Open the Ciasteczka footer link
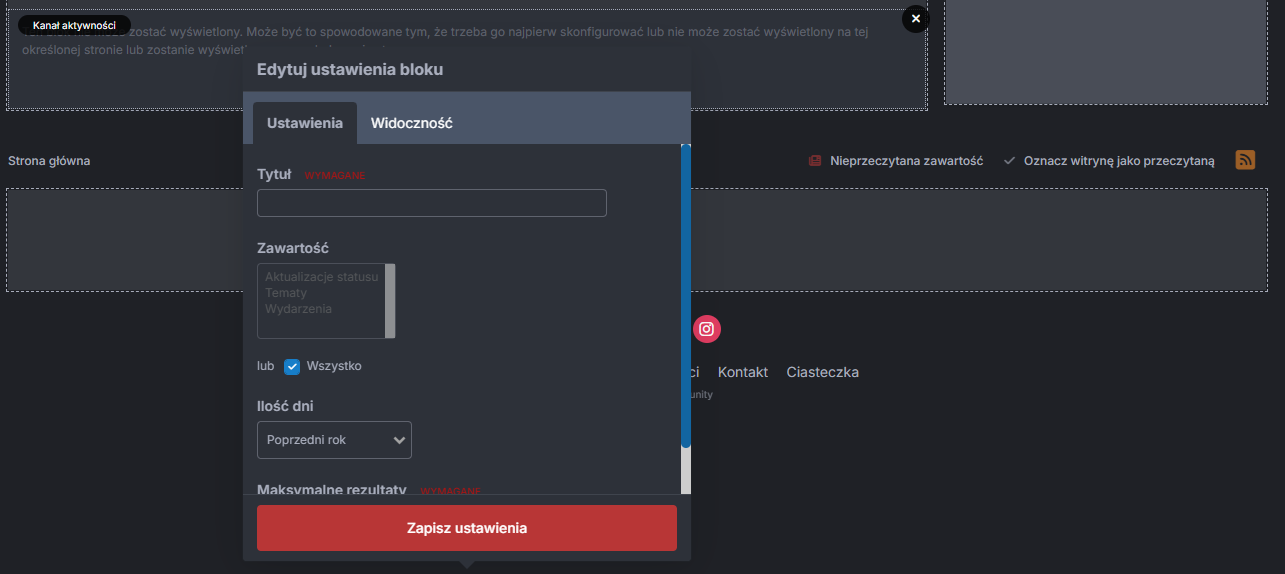Image resolution: width=1285 pixels, height=574 pixels. pos(822,372)
